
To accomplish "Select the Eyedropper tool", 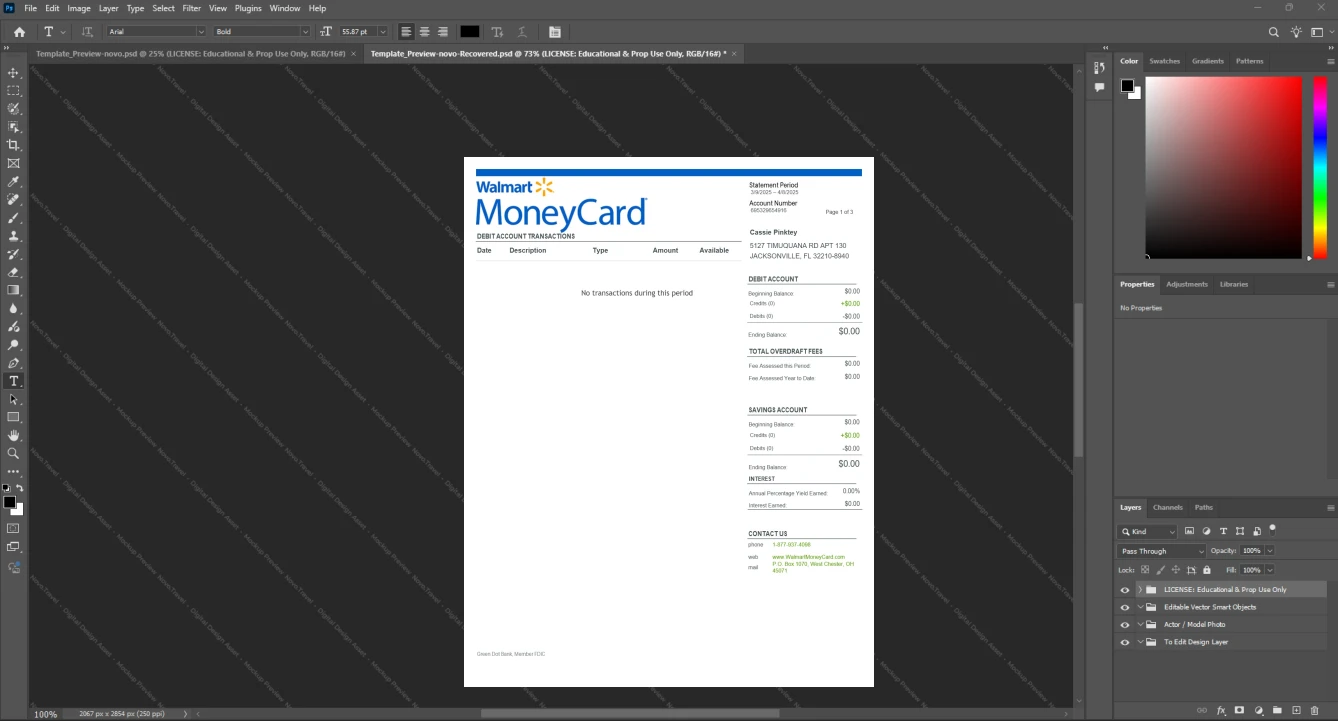I will pos(13,182).
